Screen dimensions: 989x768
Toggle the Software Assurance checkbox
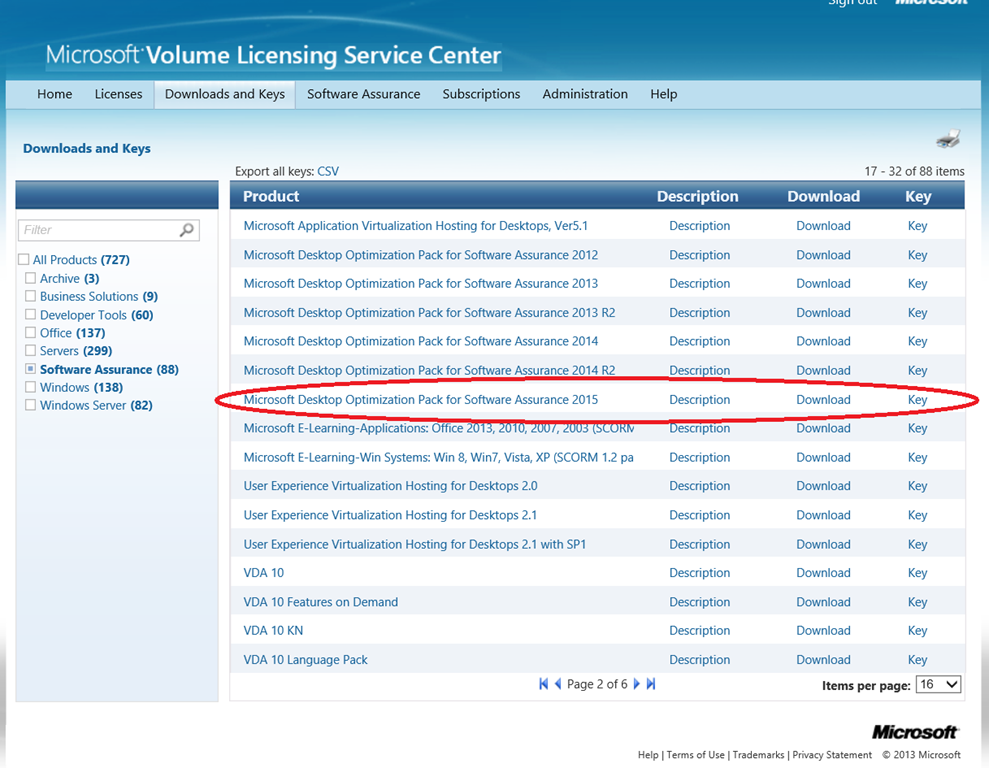tap(31, 369)
